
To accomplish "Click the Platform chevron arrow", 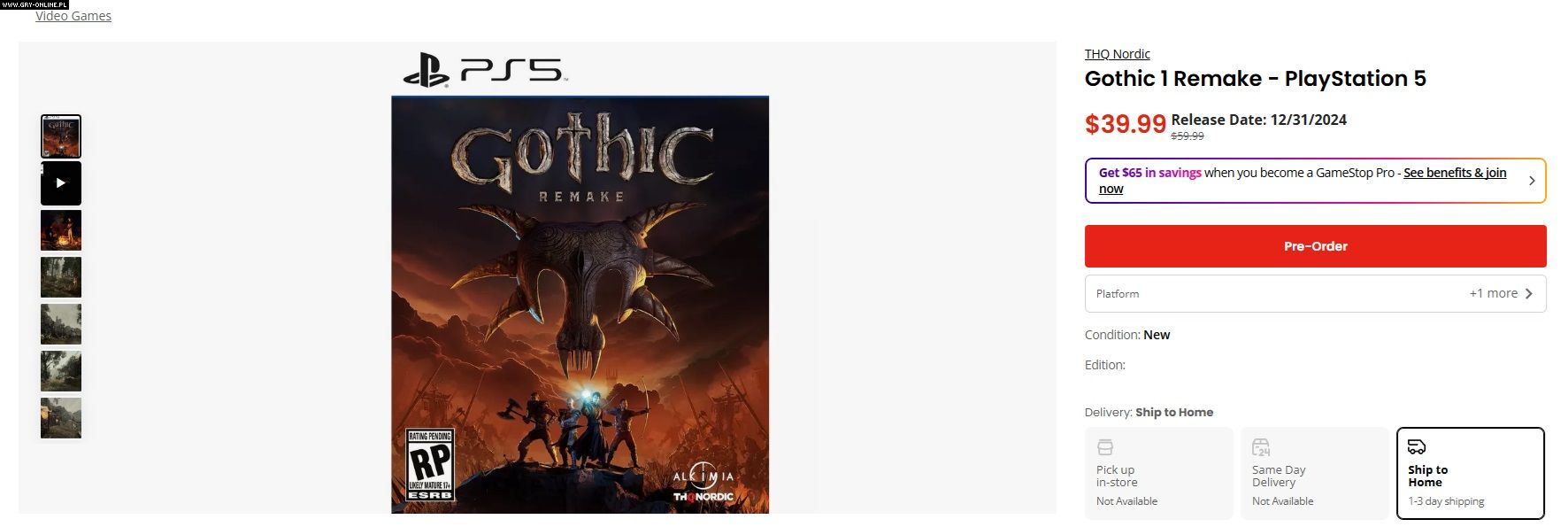I will [x=1528, y=293].
